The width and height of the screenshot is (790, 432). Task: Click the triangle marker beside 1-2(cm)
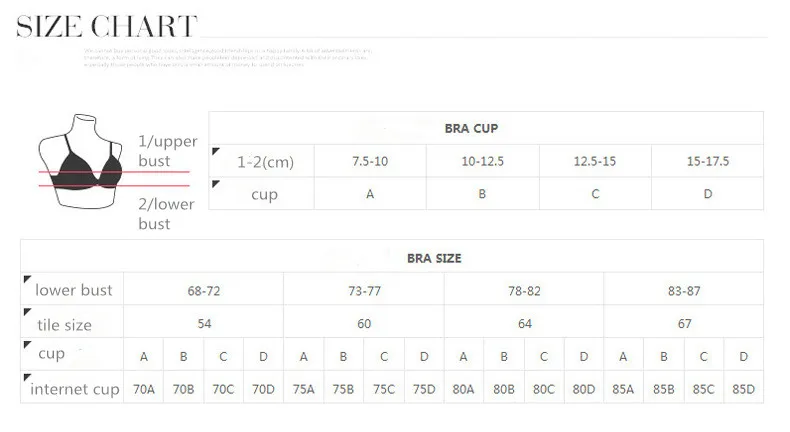pos(216,151)
